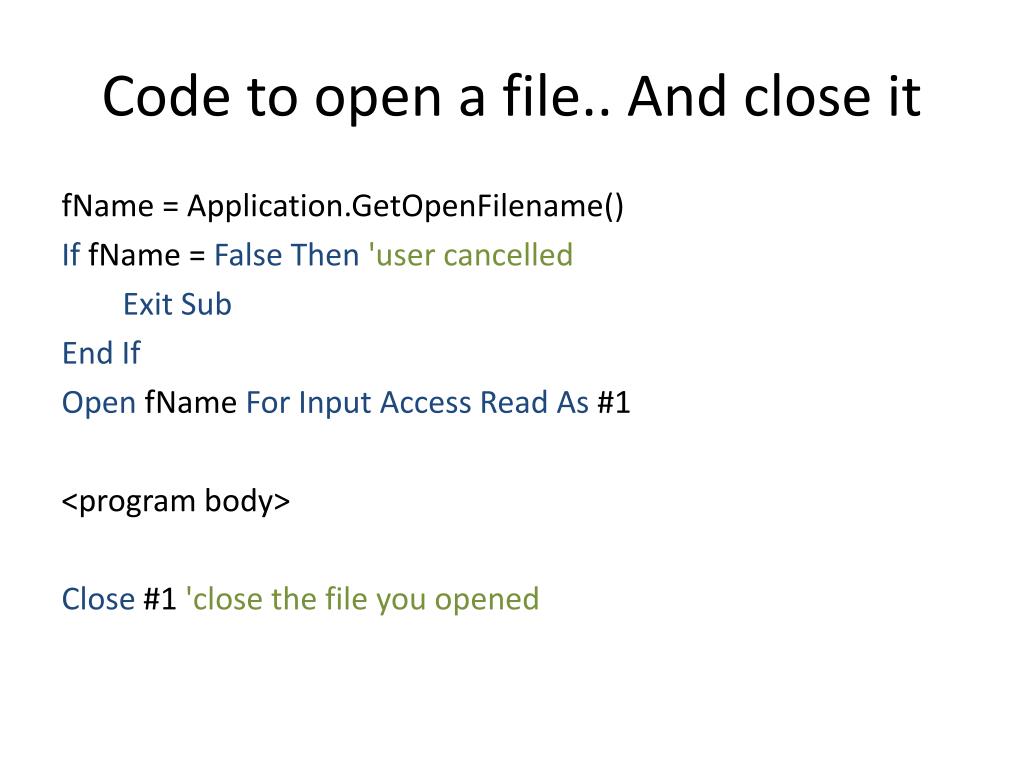The image size is (1024, 768).
Task: Click 'And close it' in the title
Action: [775, 97]
